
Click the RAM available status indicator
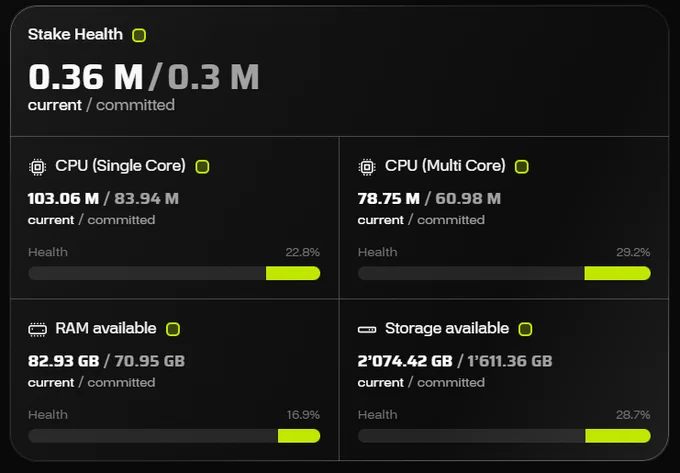click(x=173, y=329)
